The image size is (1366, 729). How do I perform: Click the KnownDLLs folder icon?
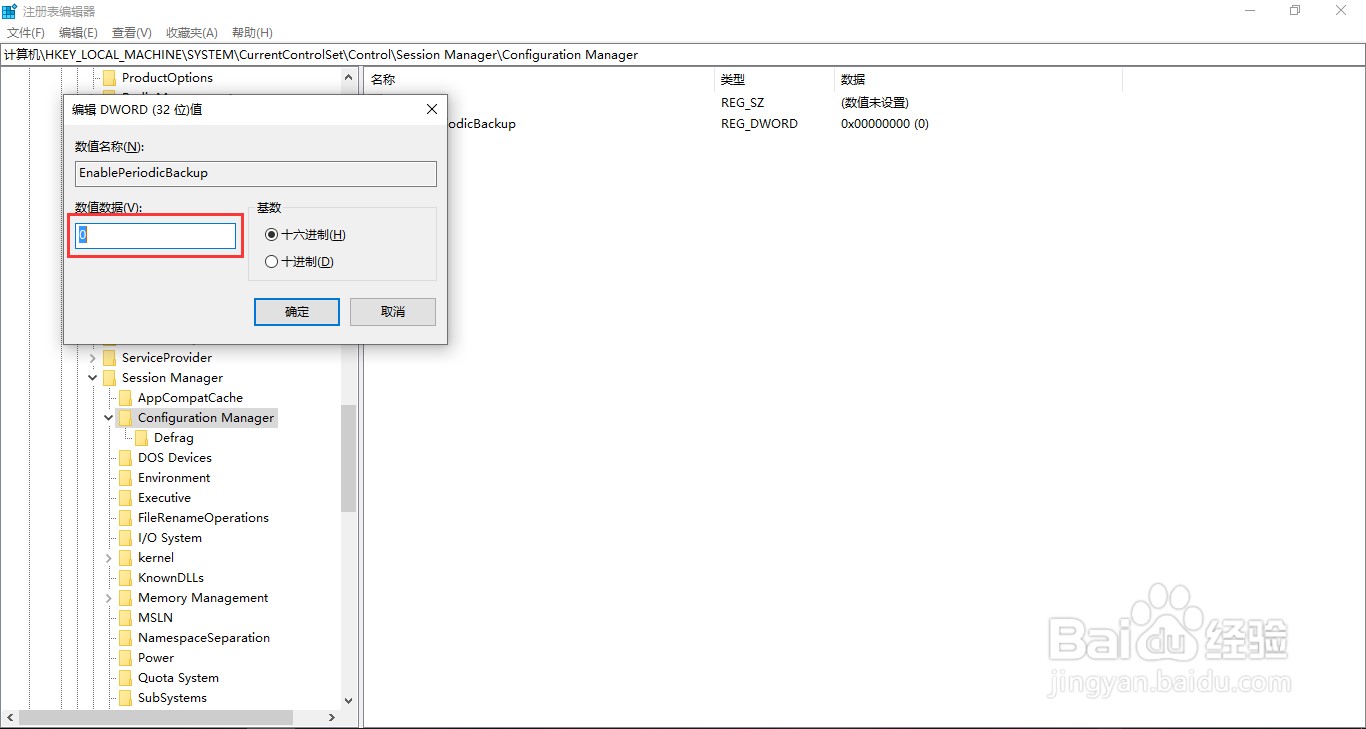pyautogui.click(x=125, y=578)
